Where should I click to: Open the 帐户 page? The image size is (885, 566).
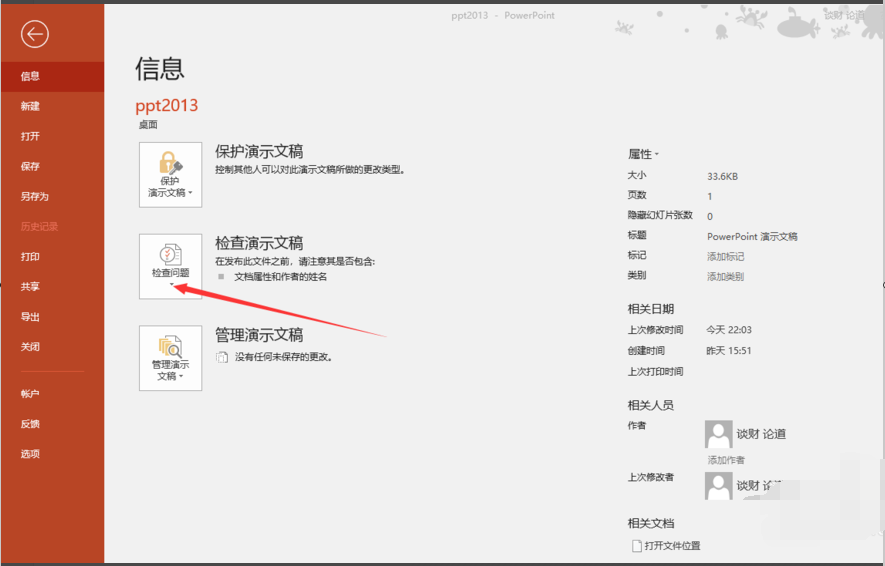pyautogui.click(x=52, y=394)
